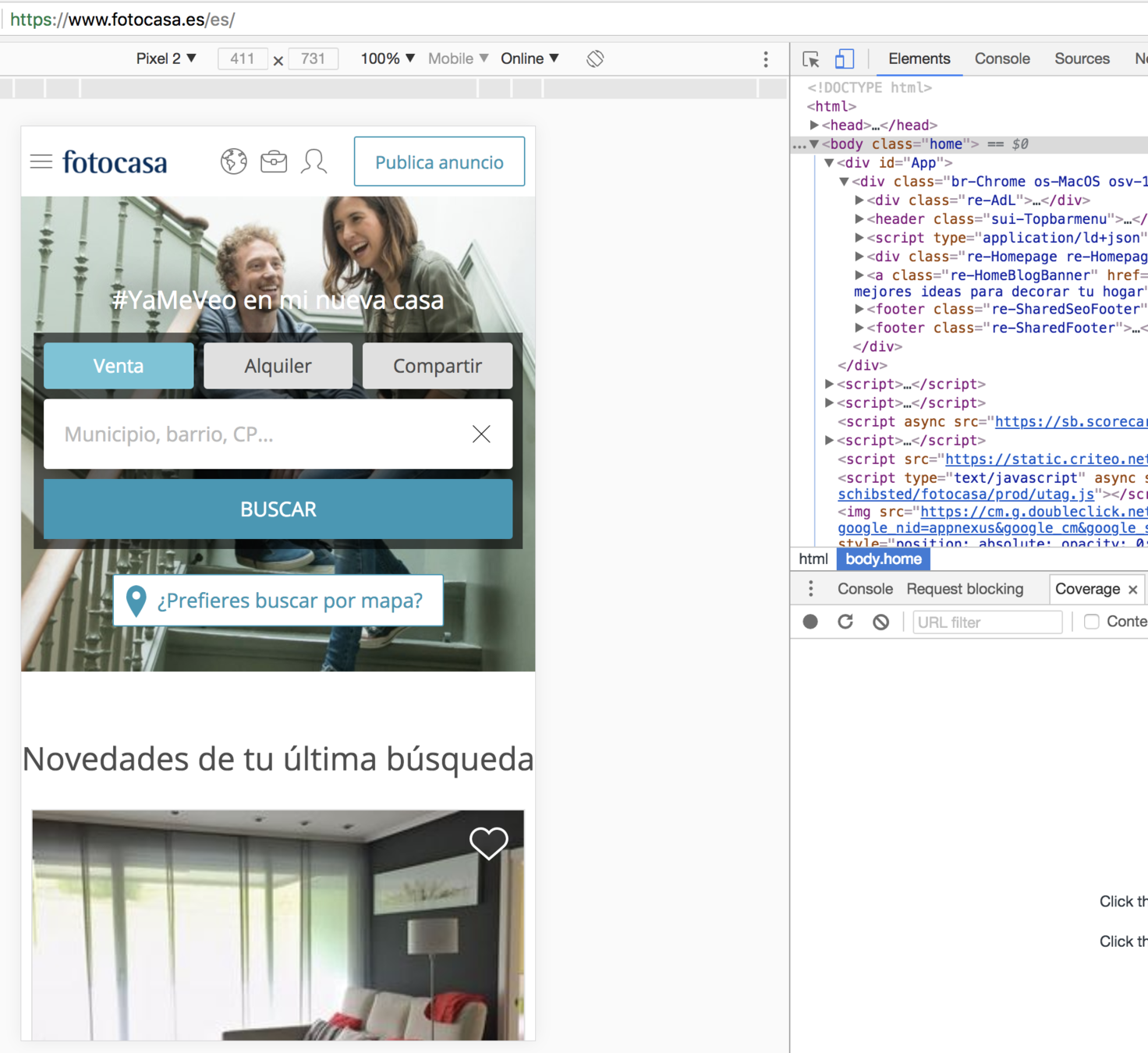
Task: Switch to the Console tab in main toolbar
Action: click(1002, 58)
